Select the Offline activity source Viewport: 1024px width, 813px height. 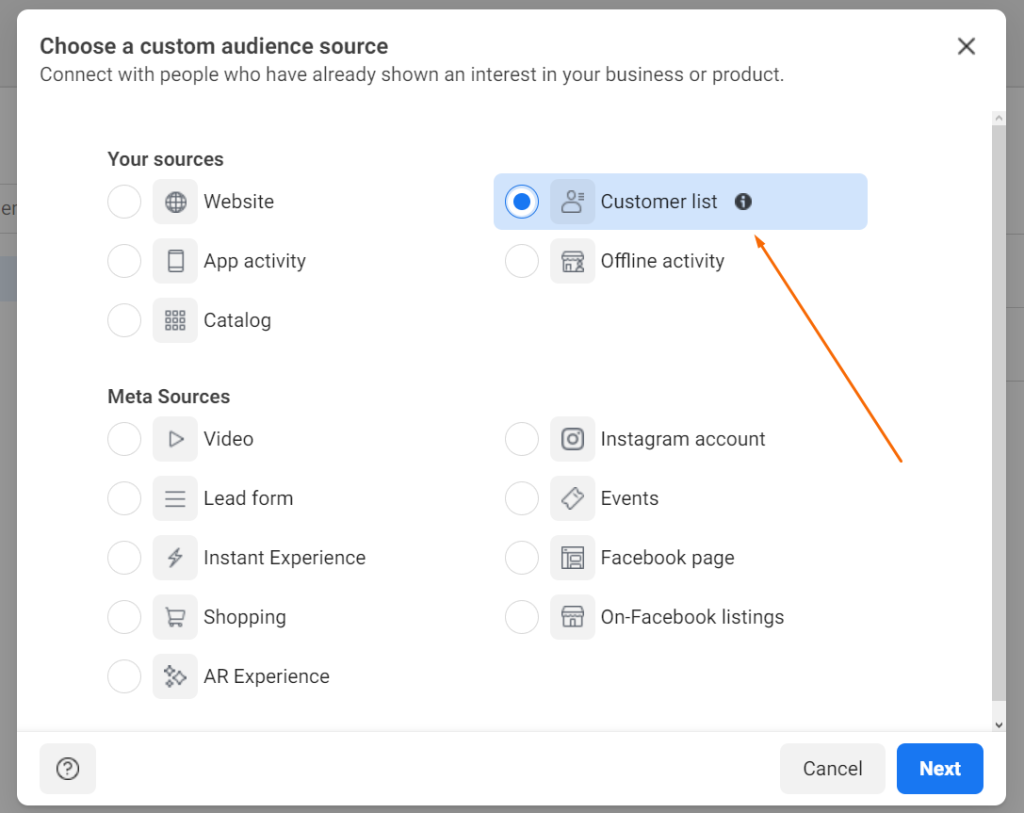pos(522,261)
